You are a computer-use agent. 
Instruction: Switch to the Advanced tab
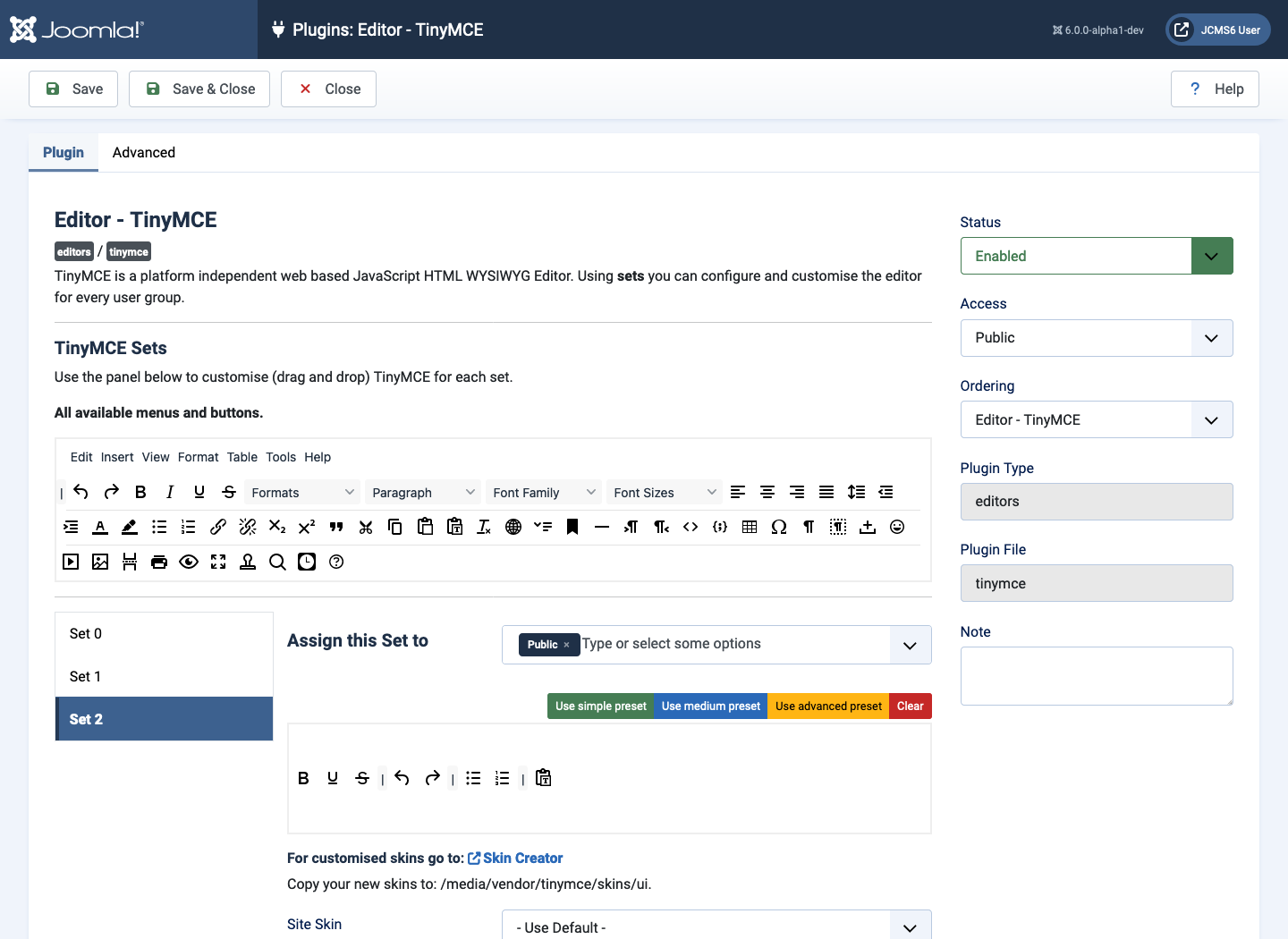[144, 153]
